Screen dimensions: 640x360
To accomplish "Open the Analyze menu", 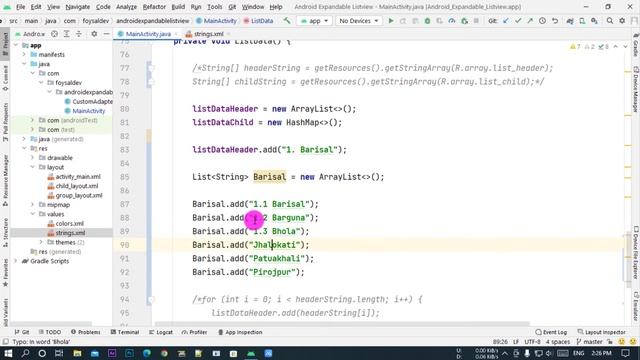I will coord(126,7).
